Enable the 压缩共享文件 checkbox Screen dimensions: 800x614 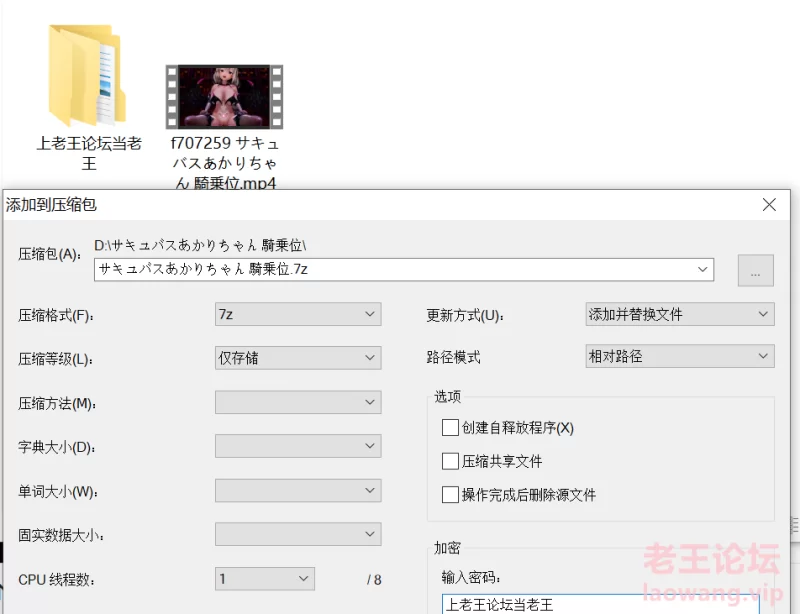[x=450, y=461]
